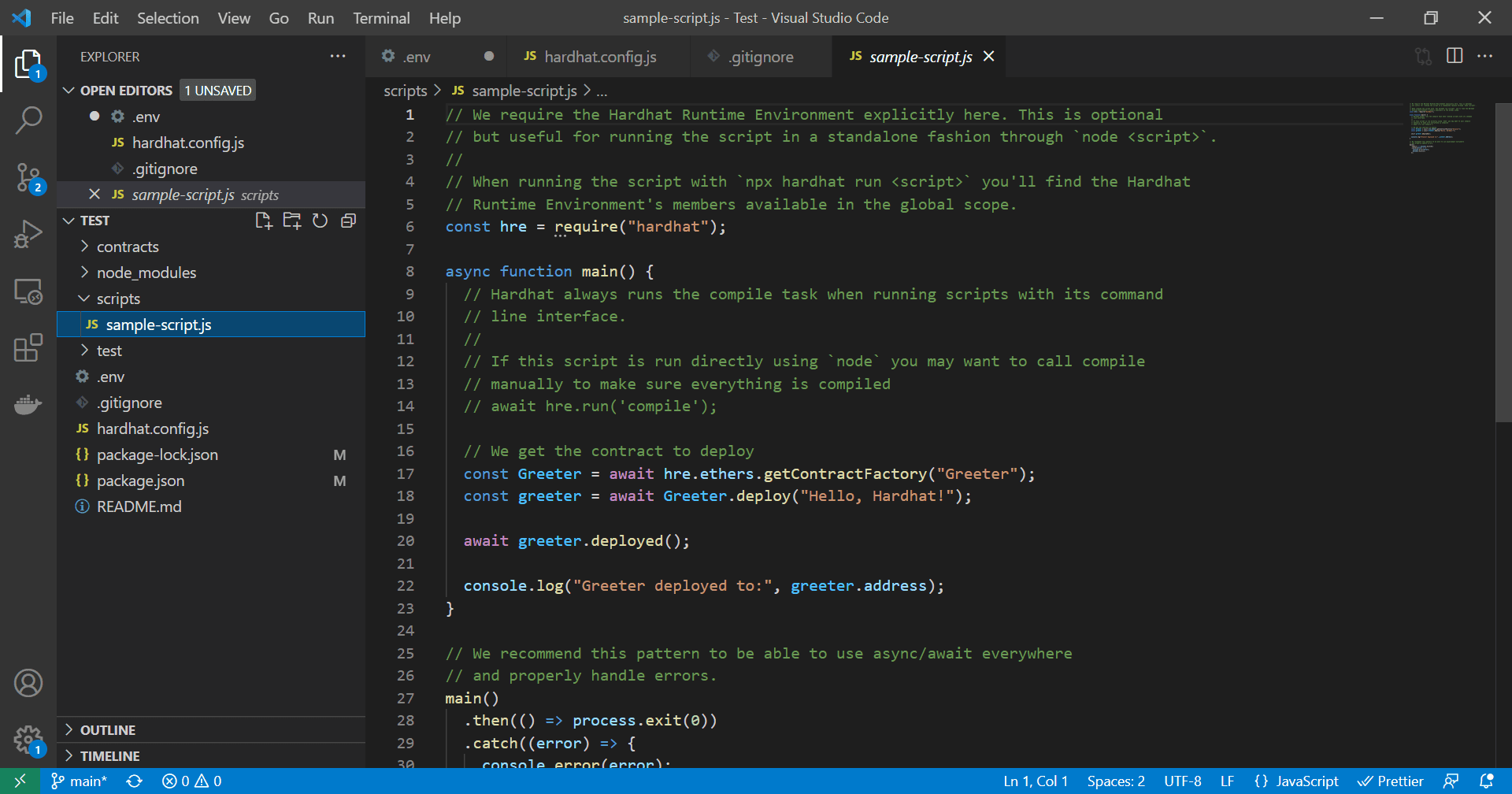Image resolution: width=1512 pixels, height=794 pixels.
Task: Close the sample-script.js editor tab
Action: [989, 56]
